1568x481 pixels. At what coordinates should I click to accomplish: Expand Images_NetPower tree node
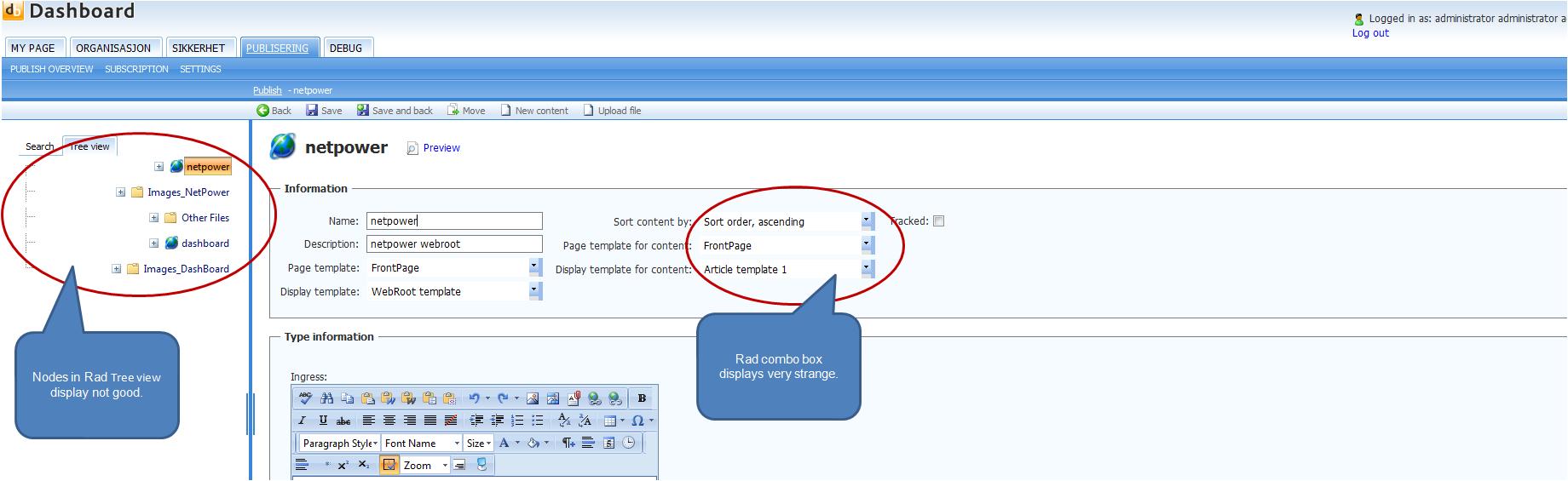click(121, 192)
